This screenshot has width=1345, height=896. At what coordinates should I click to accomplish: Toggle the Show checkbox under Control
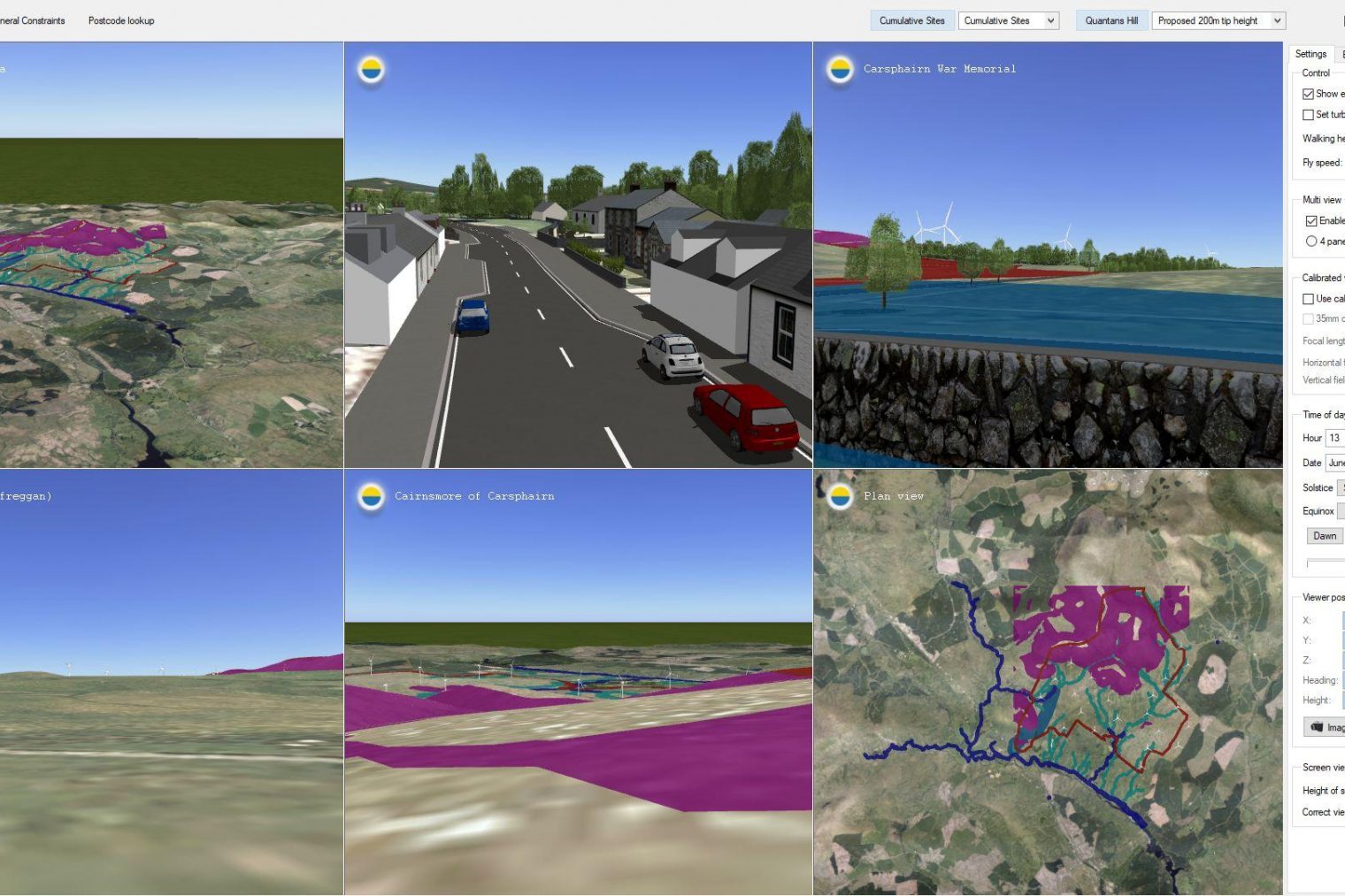(1308, 94)
